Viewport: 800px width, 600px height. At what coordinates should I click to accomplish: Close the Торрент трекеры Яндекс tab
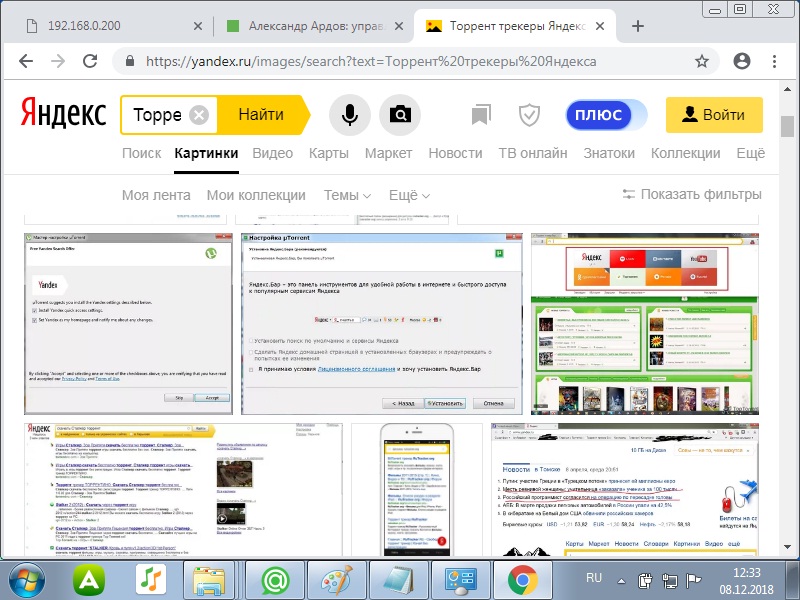coord(600,26)
